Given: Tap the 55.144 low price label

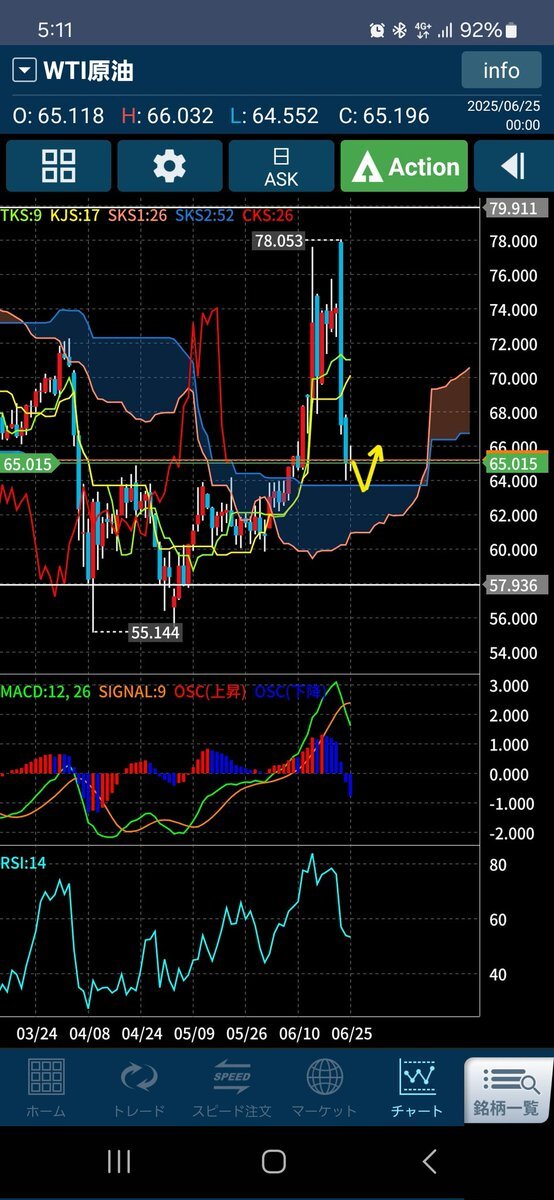Looking at the screenshot, I should [x=155, y=631].
